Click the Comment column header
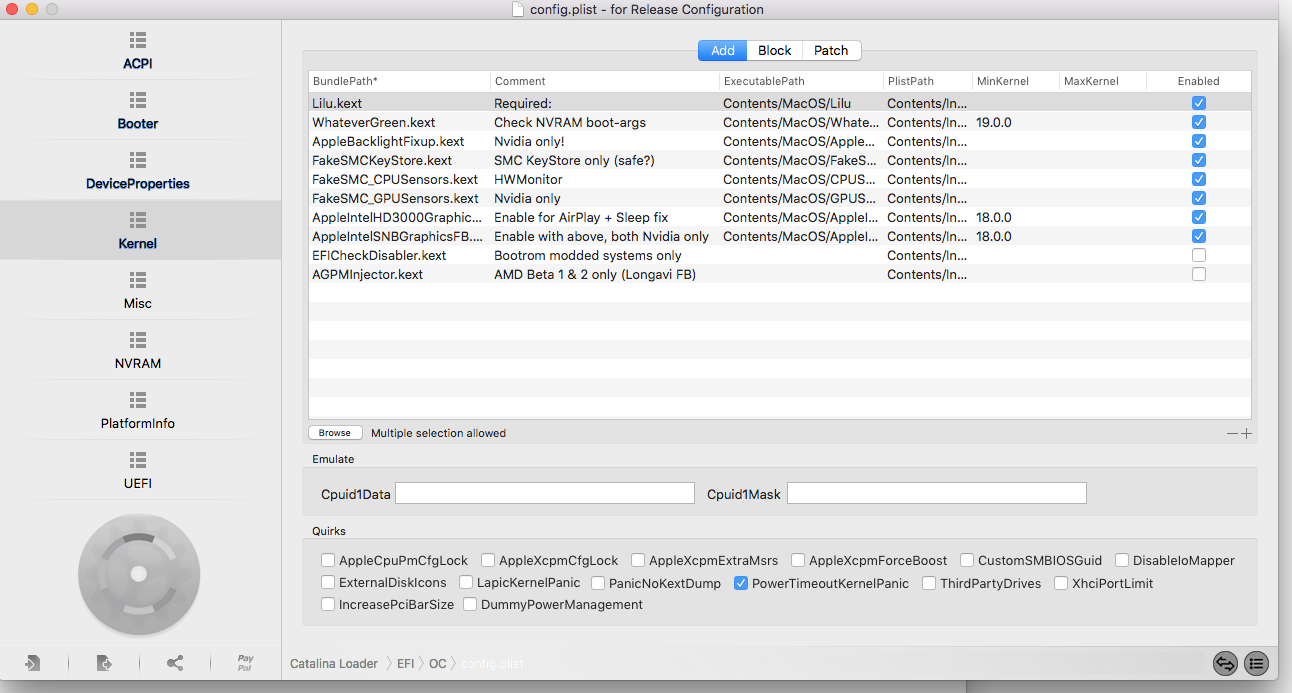The height and width of the screenshot is (693, 1292). (x=604, y=81)
